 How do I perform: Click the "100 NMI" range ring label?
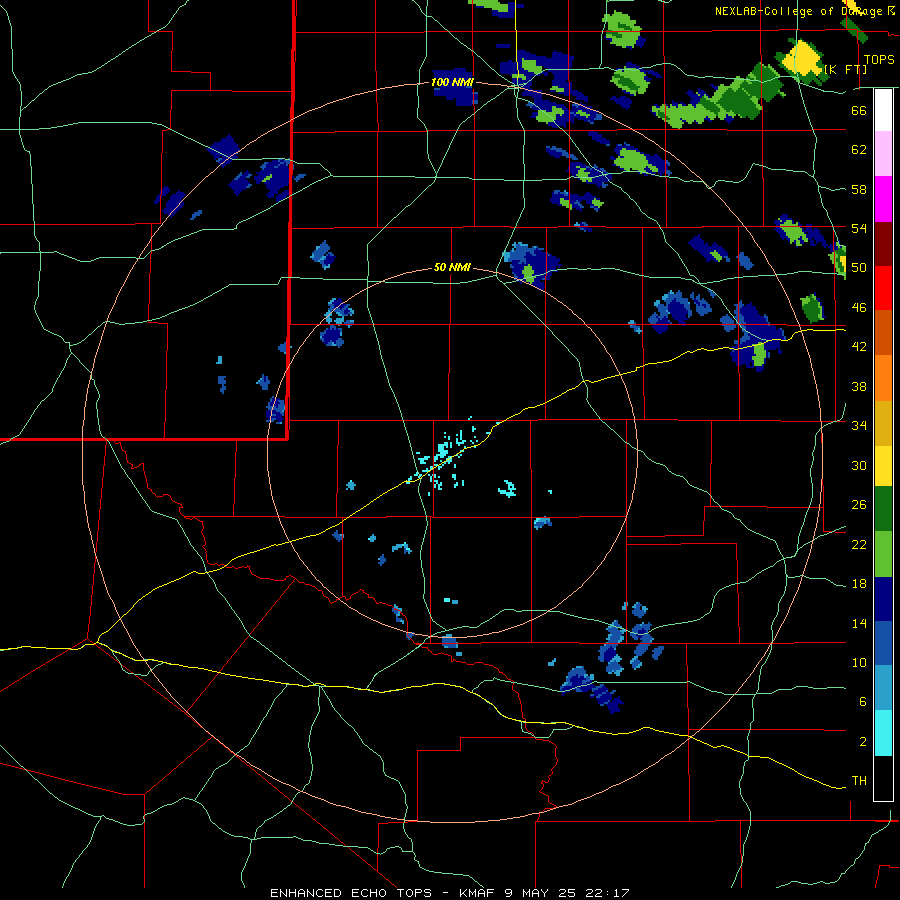pyautogui.click(x=452, y=82)
